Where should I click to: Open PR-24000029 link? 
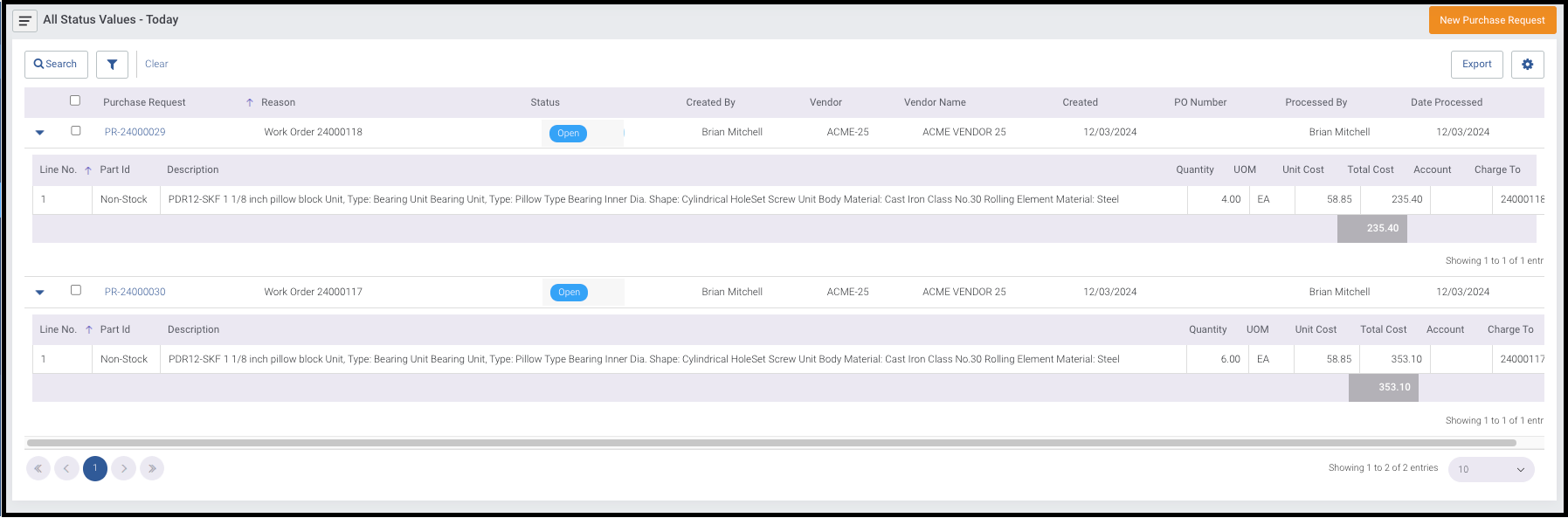pyautogui.click(x=135, y=132)
